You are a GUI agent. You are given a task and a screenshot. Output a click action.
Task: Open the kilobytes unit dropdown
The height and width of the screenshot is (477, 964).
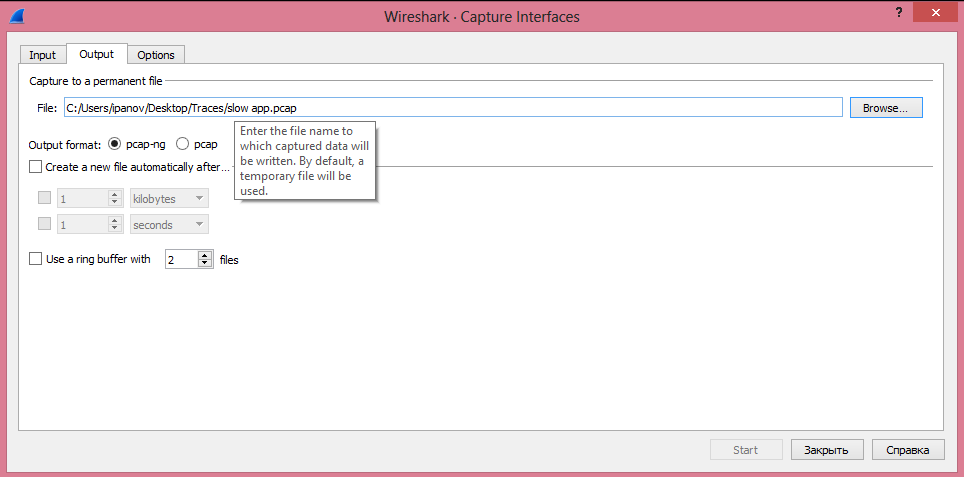pyautogui.click(x=169, y=198)
